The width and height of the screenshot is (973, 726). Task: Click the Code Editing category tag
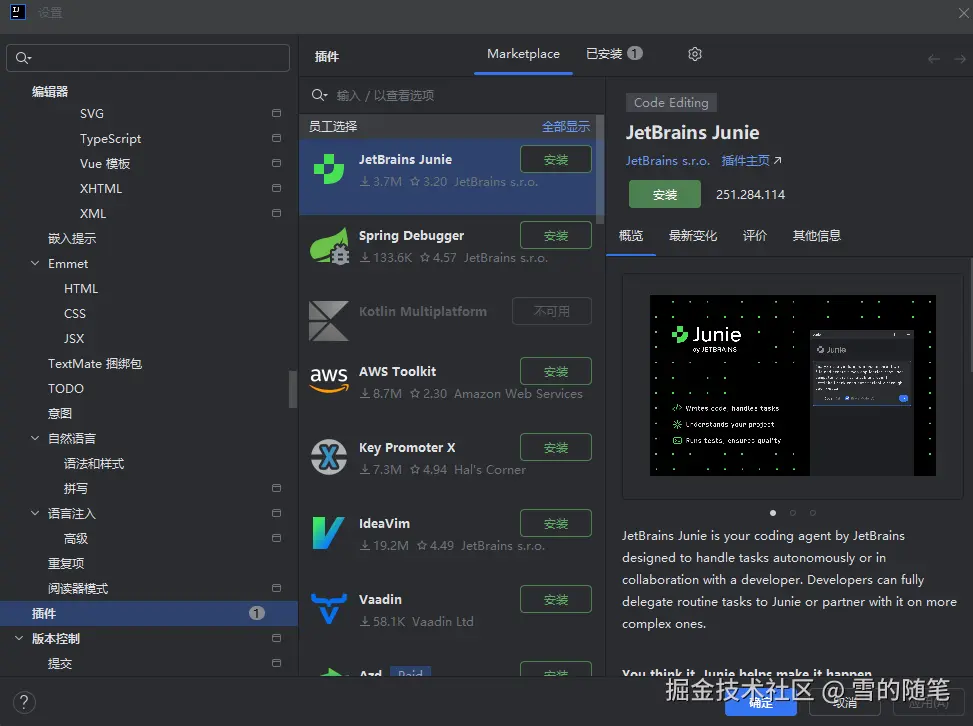click(x=671, y=103)
